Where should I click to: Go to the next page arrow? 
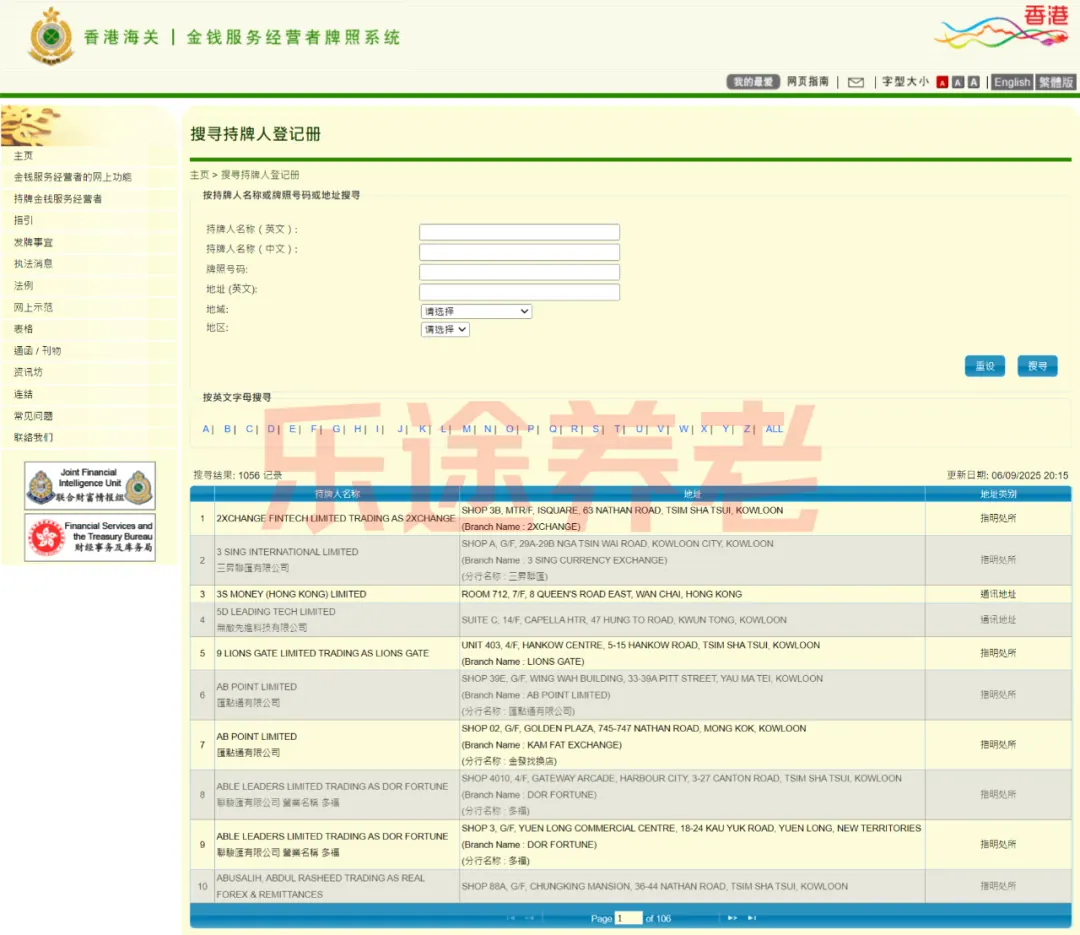732,918
